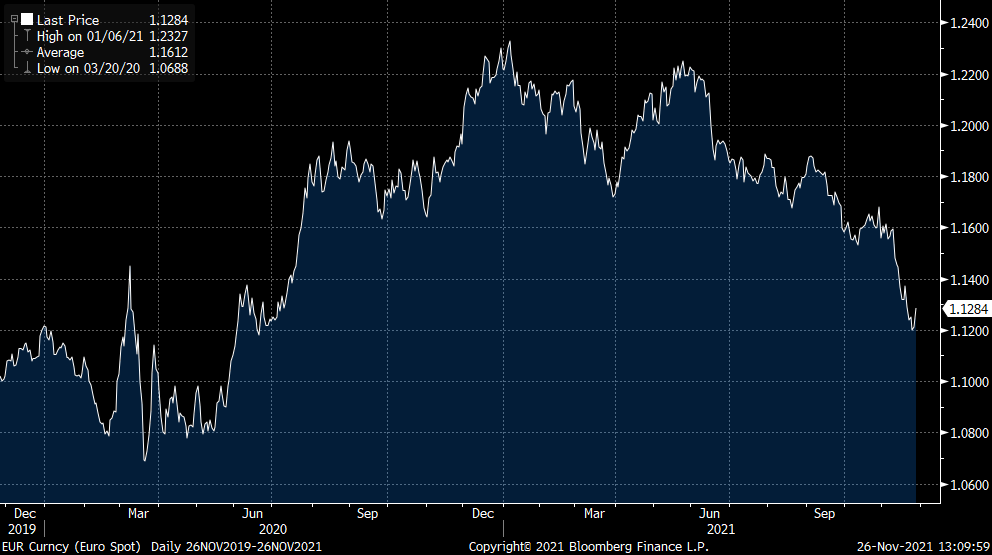Screen dimensions: 992x555
Task: Click the 1.2400 y-axis label
Action: (x=966, y=24)
